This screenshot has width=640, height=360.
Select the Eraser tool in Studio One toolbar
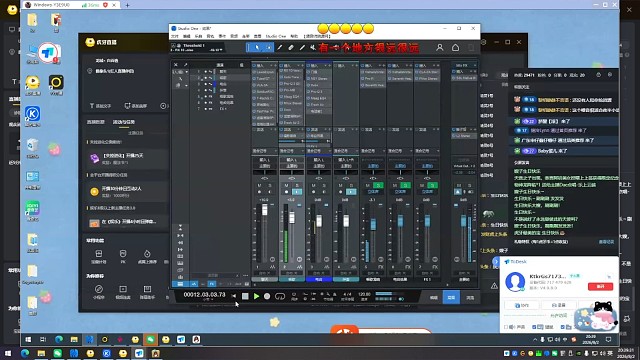click(291, 48)
